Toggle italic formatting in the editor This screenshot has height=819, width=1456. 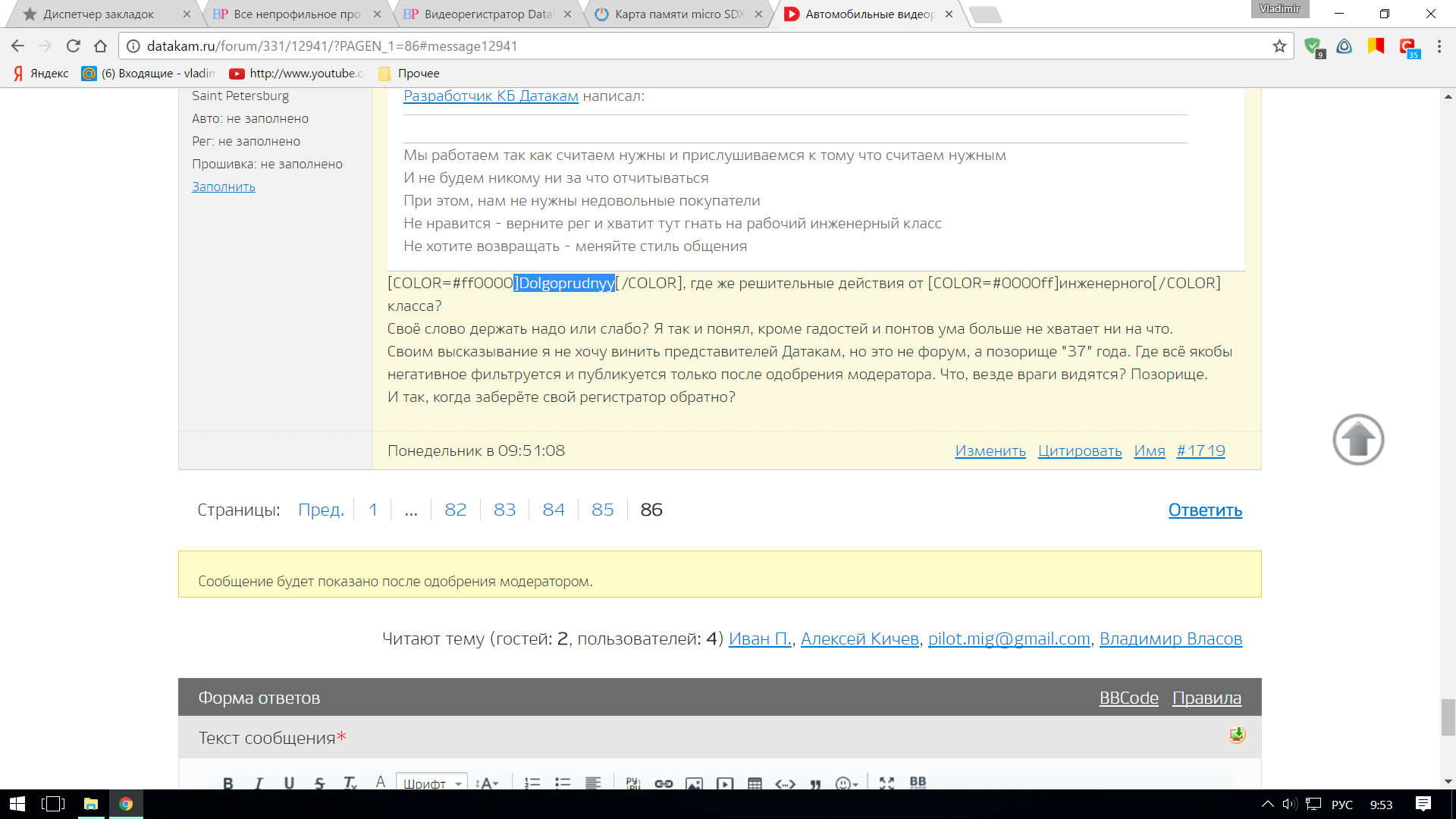(259, 783)
